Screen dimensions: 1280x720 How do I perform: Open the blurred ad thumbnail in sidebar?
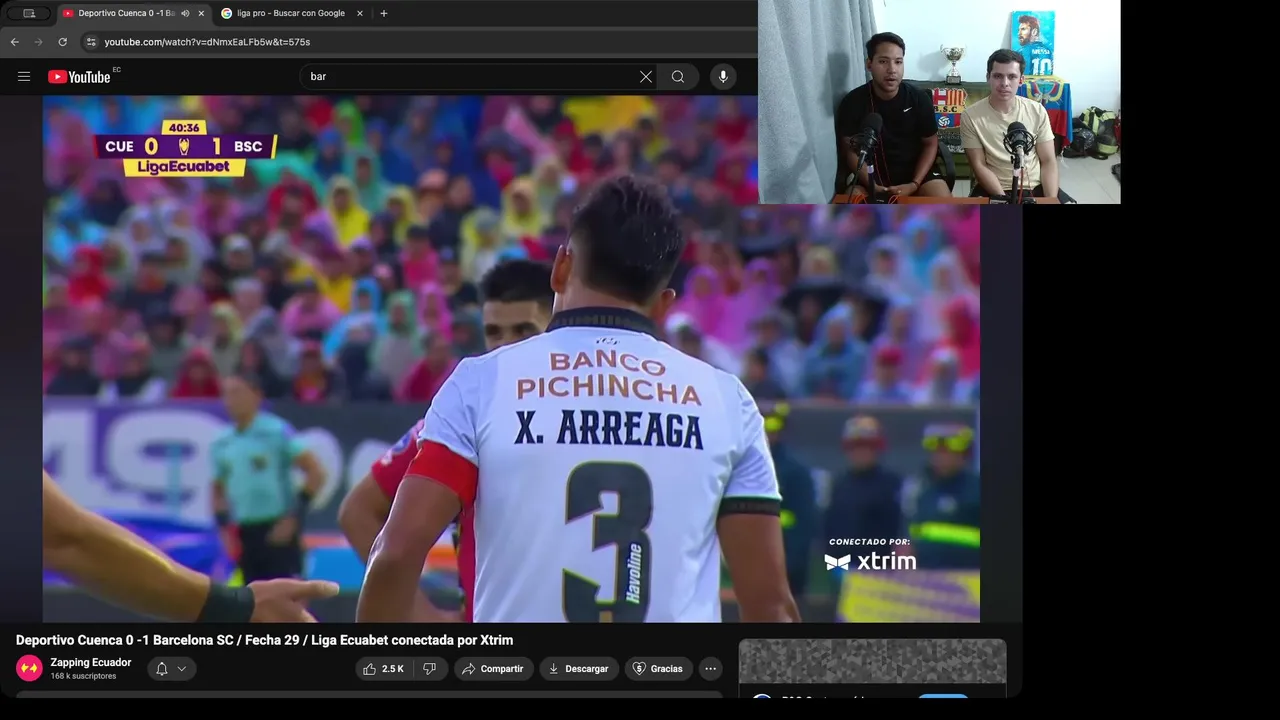872,661
